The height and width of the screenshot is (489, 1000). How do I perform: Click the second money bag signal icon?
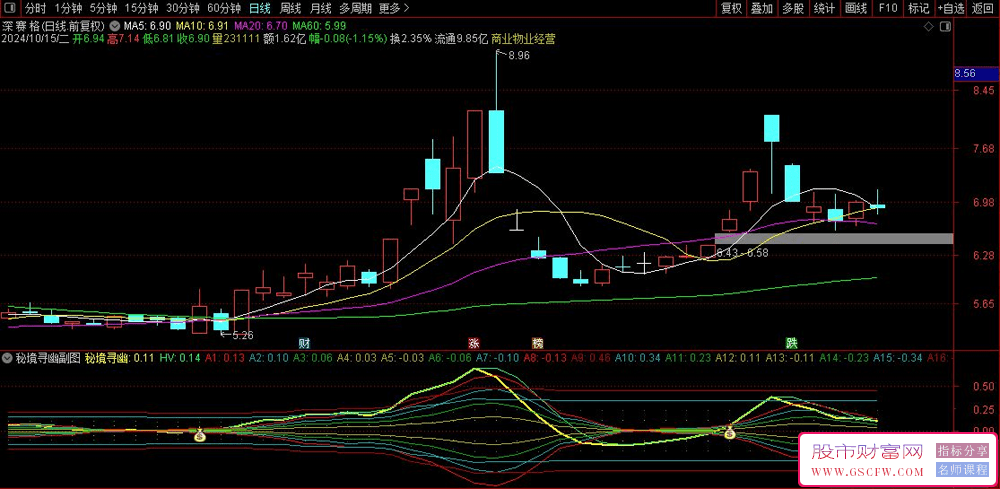[730, 432]
